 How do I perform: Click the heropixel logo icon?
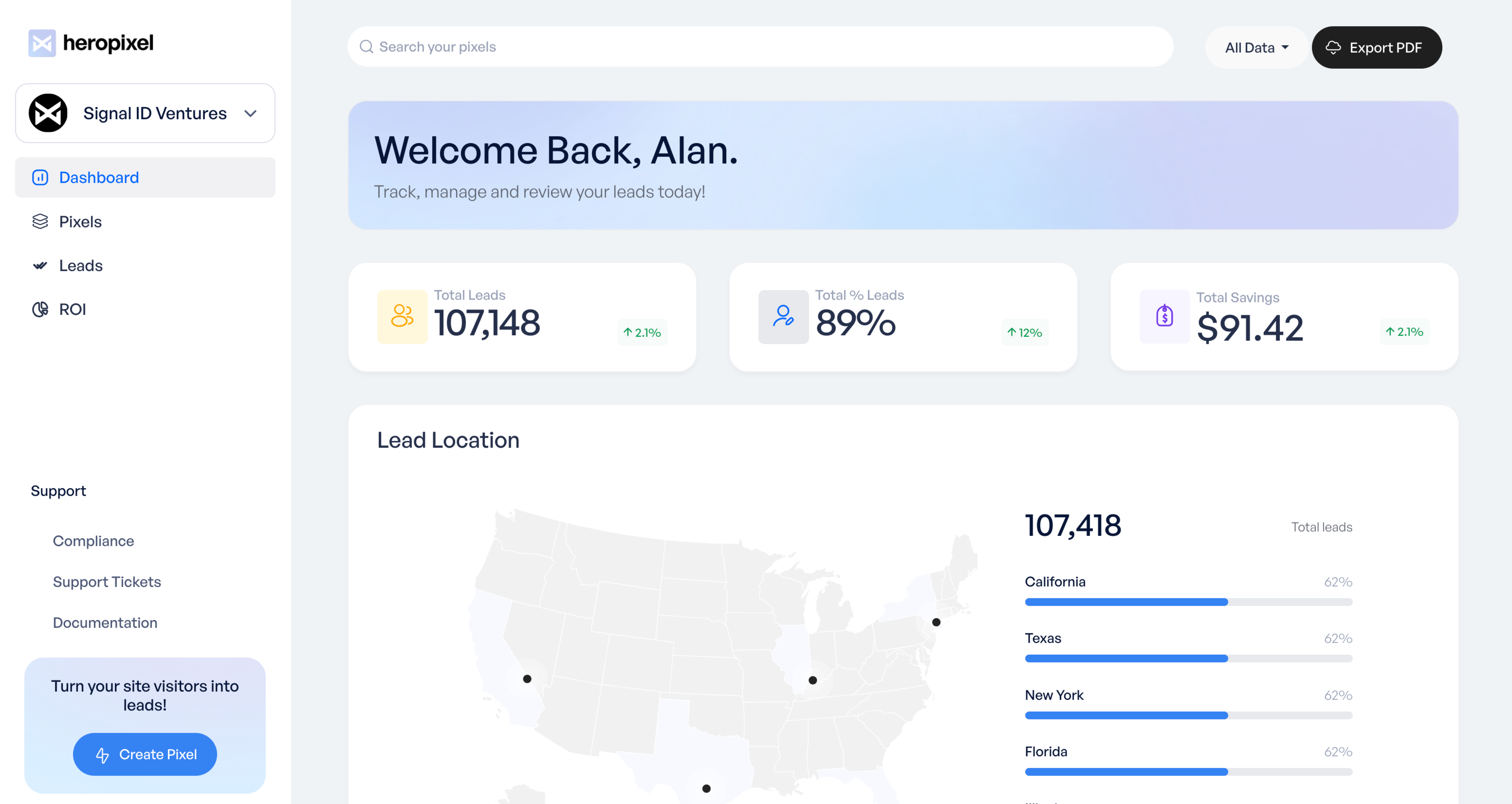click(42, 43)
